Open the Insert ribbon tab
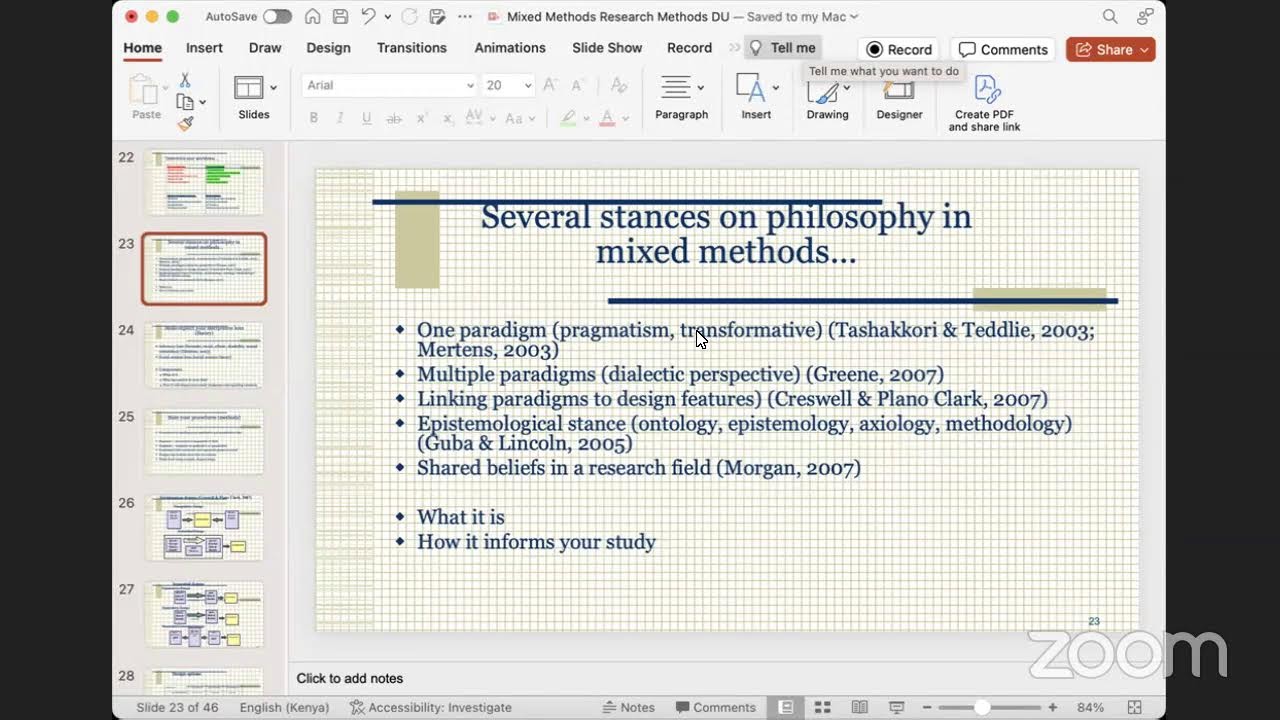1280x720 pixels. tap(204, 48)
